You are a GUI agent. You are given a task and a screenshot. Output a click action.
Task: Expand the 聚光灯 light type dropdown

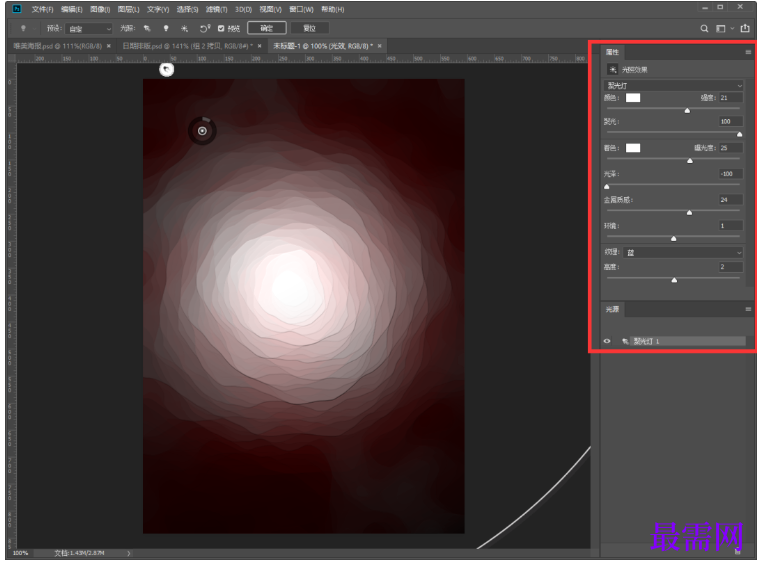[x=674, y=86]
